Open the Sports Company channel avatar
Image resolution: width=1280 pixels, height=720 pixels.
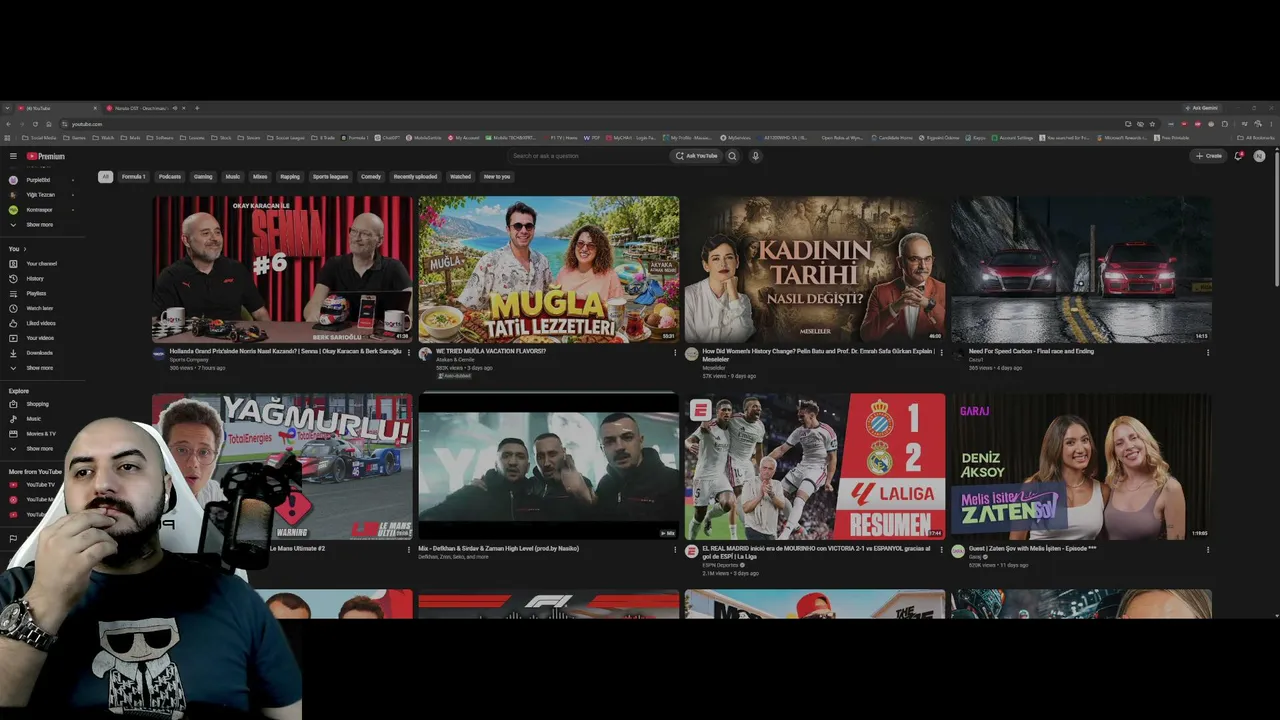[158, 354]
